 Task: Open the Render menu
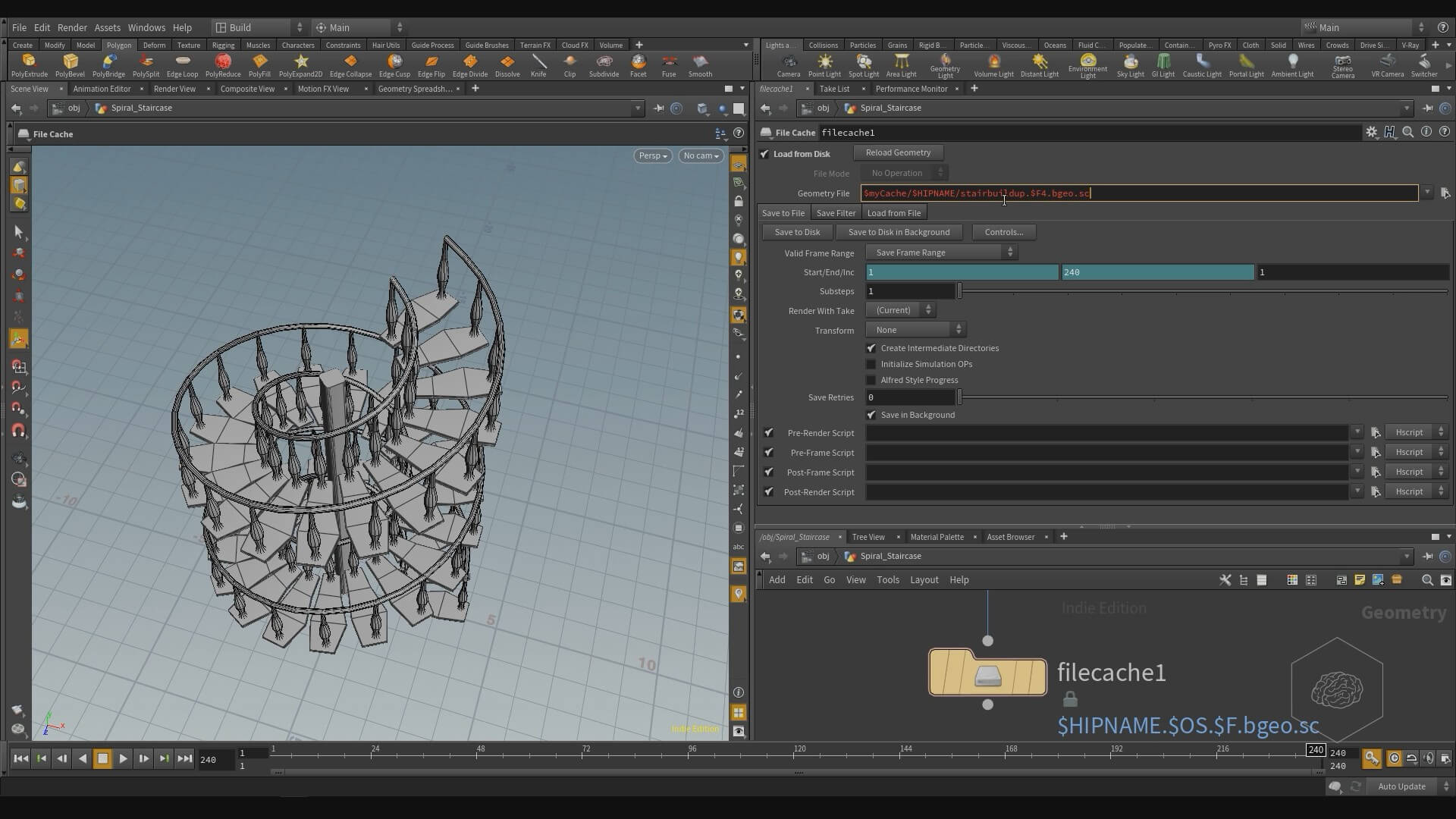point(72,27)
